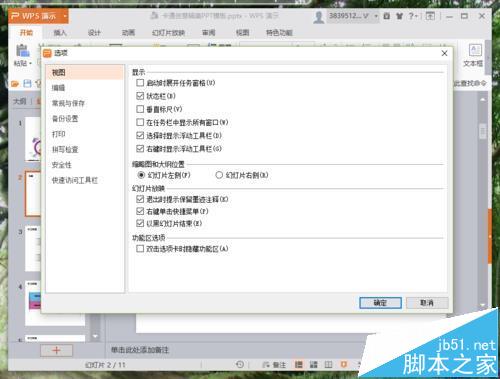Click the slide panel scroll-down arrow
This screenshot has width=500, height=379.
pyautogui.click(x=95, y=336)
